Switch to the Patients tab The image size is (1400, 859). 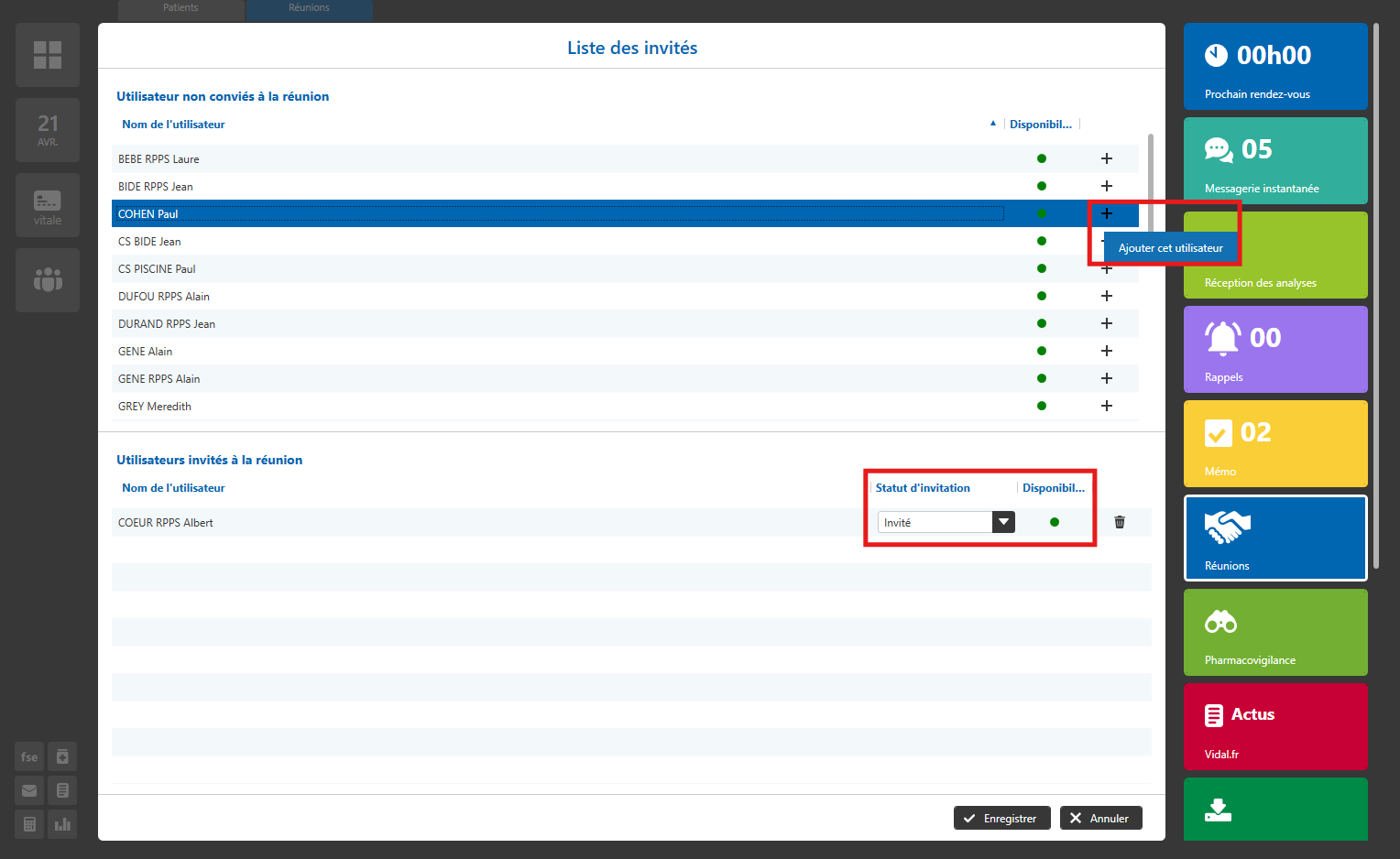[180, 8]
